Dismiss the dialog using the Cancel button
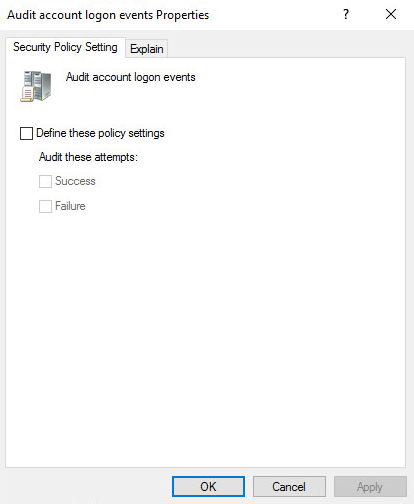This screenshot has height=504, width=414. tap(289, 487)
